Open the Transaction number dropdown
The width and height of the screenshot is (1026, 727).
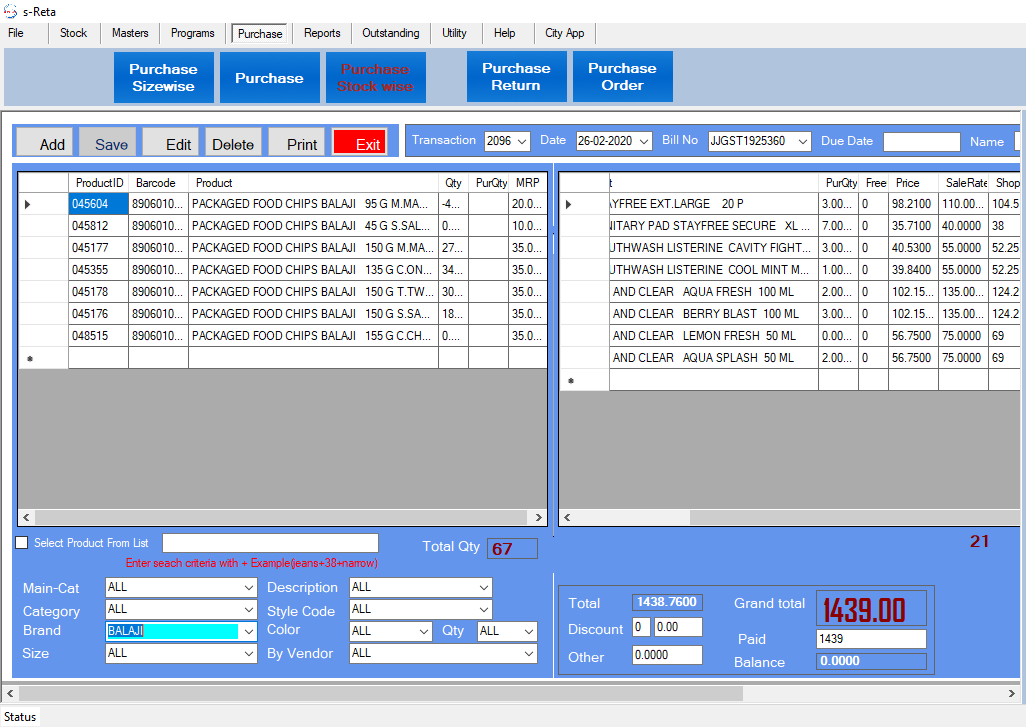pos(522,142)
